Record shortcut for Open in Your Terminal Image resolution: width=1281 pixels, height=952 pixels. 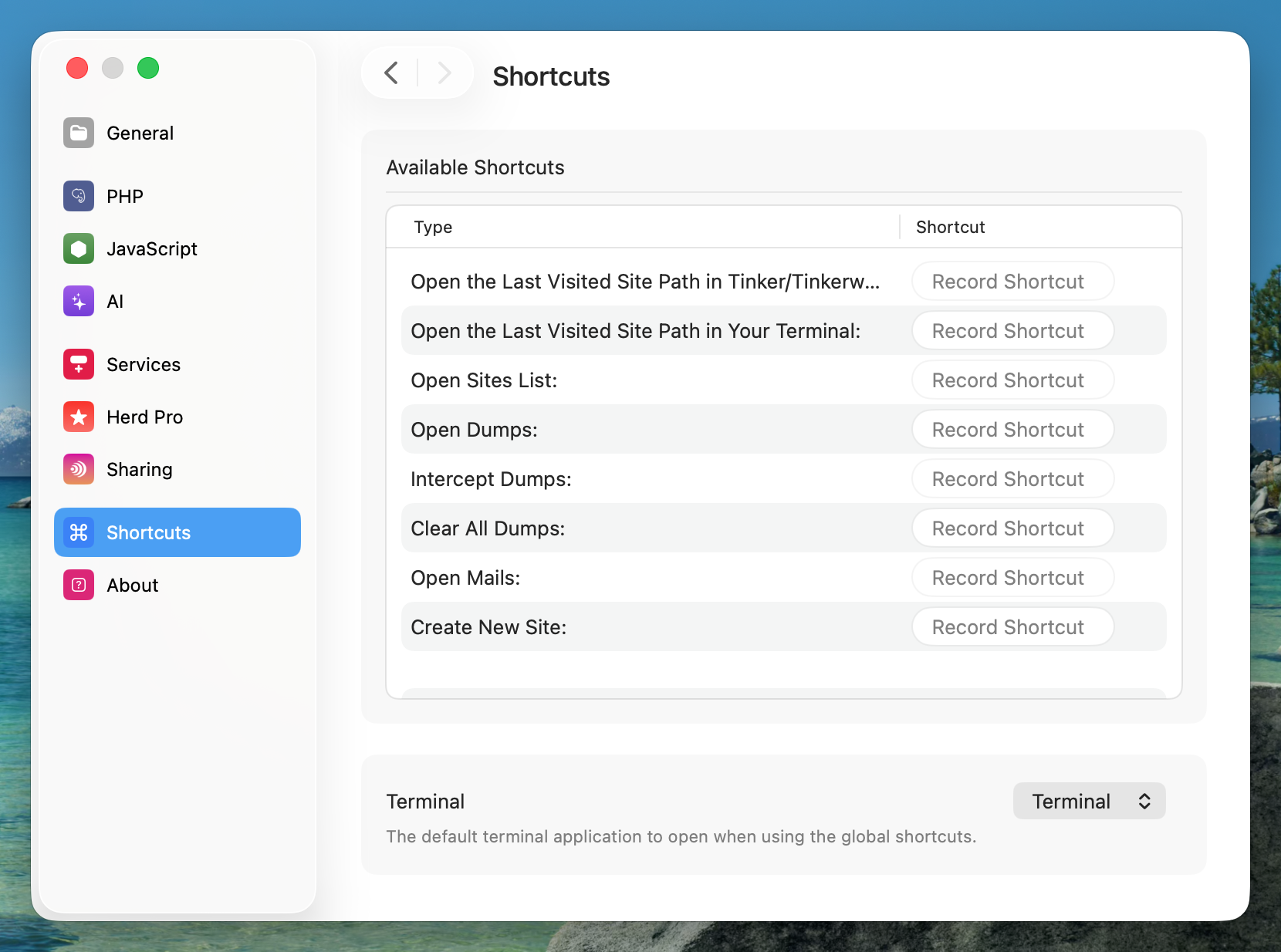click(x=1012, y=331)
